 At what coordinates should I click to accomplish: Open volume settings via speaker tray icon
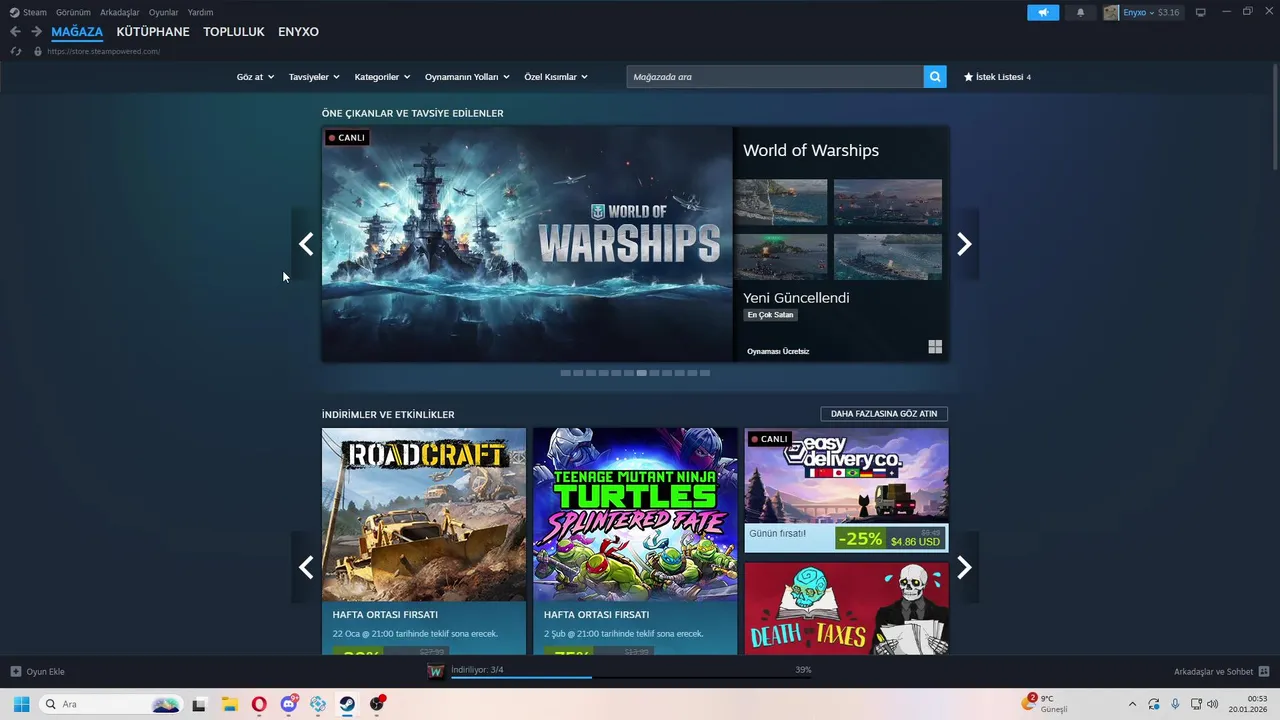[x=1212, y=704]
